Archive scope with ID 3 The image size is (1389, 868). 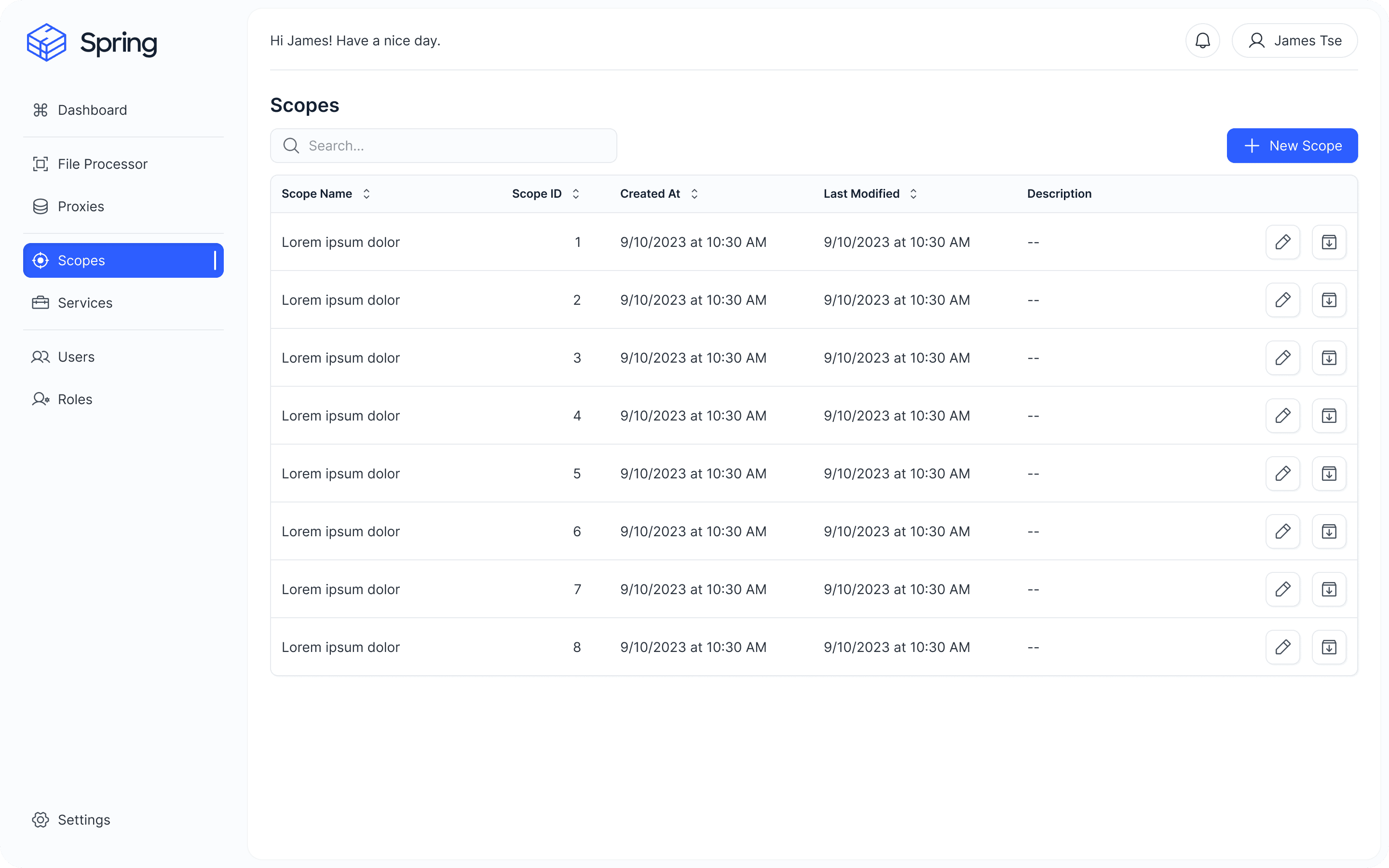tap(1329, 358)
